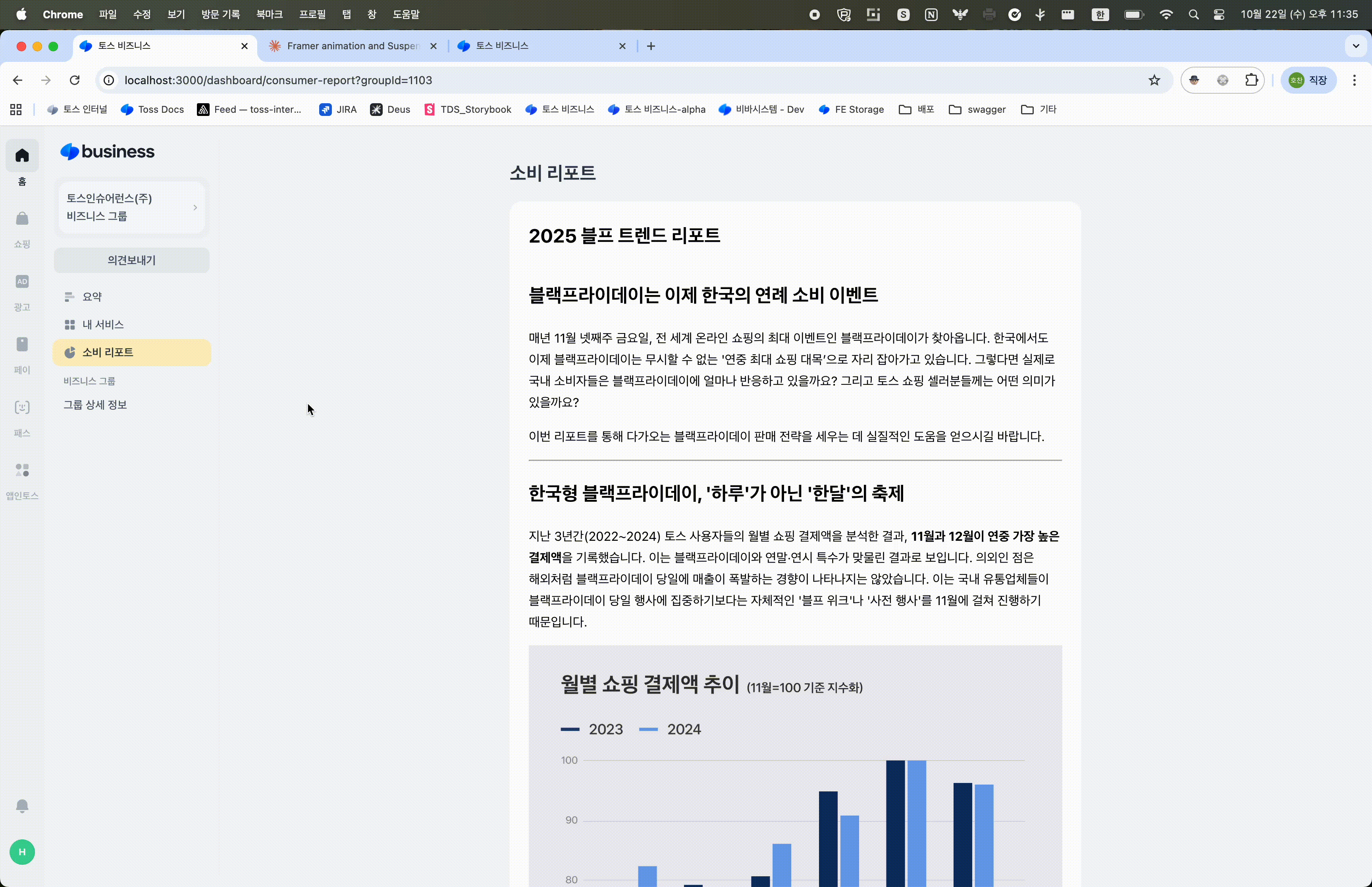Bookmark this page with star icon

click(1154, 80)
